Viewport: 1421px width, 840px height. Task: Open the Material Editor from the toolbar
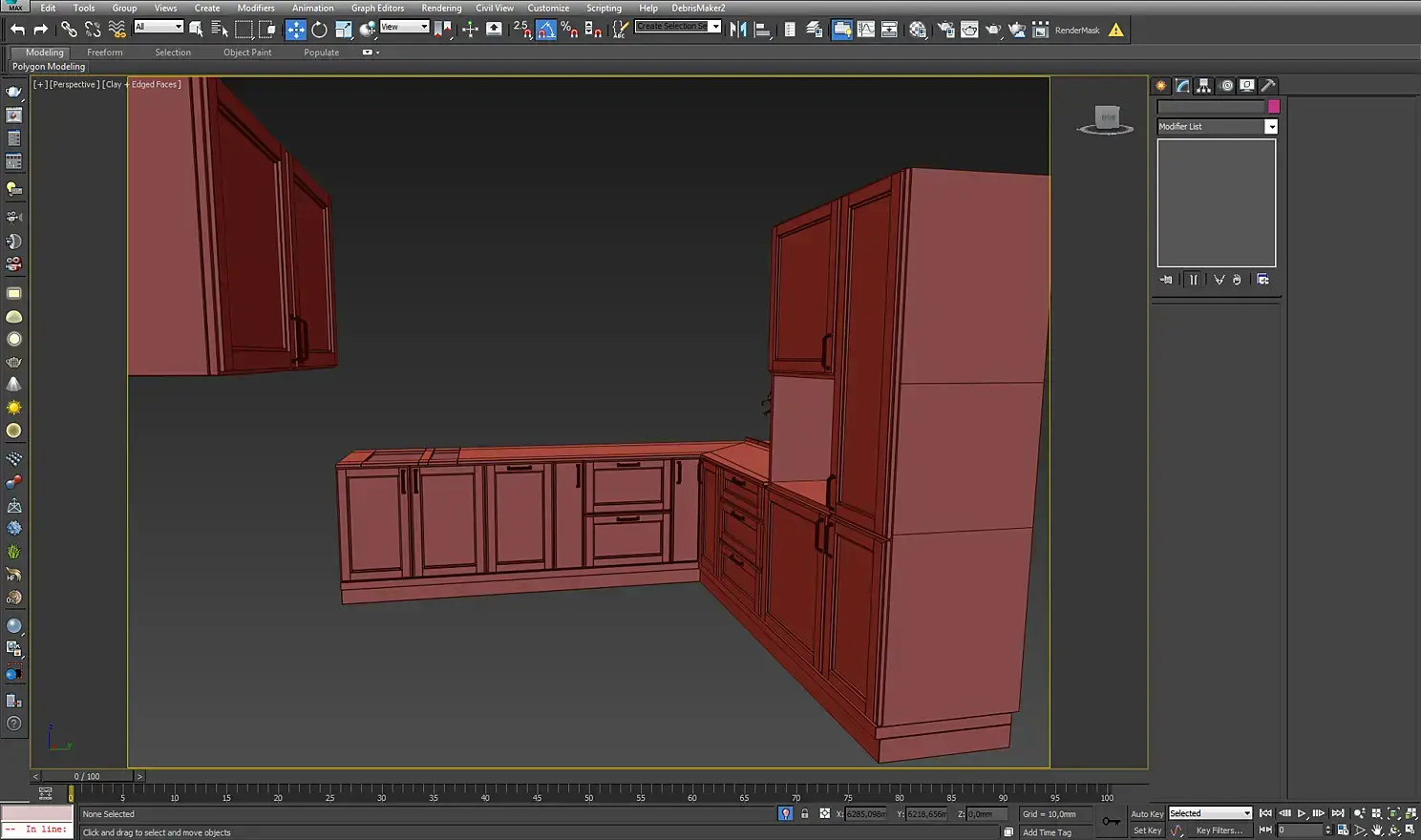coord(918,30)
